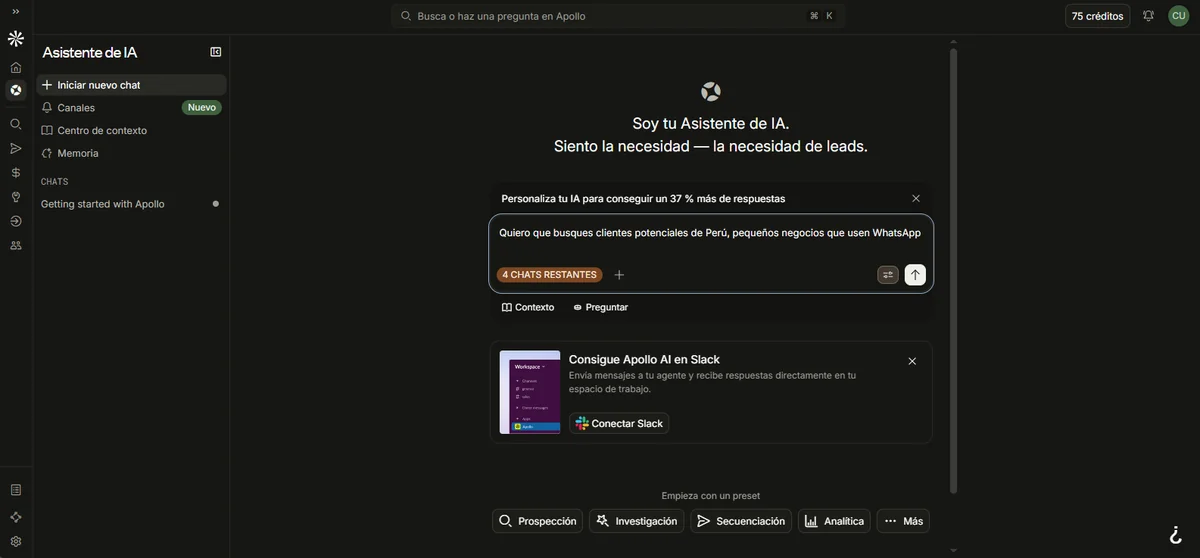This screenshot has height=558, width=1200.
Task: Click the Personaliza tu IA banner text
Action: coord(643,199)
